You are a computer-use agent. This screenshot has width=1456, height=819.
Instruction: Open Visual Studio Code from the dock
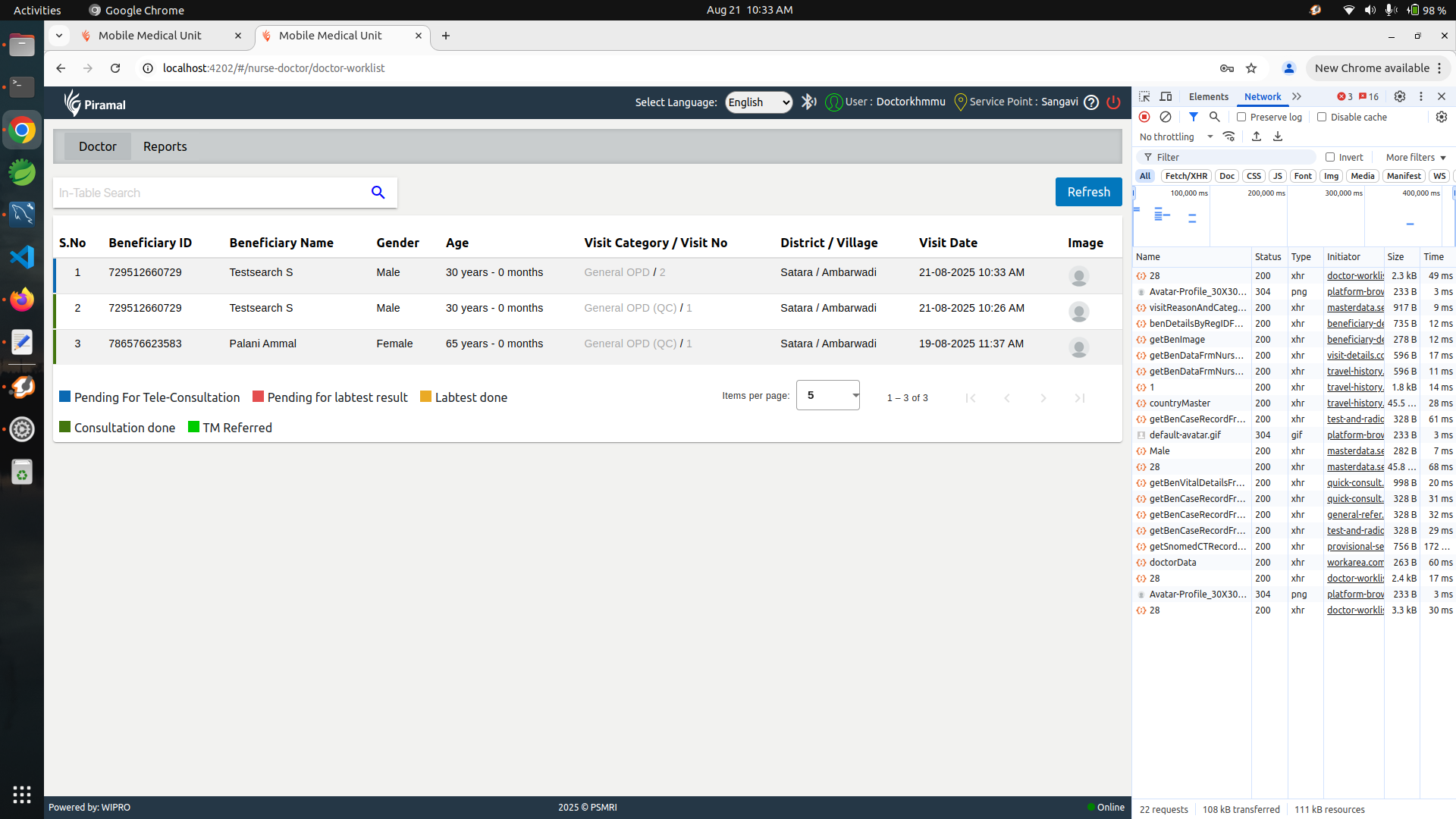pyautogui.click(x=22, y=257)
